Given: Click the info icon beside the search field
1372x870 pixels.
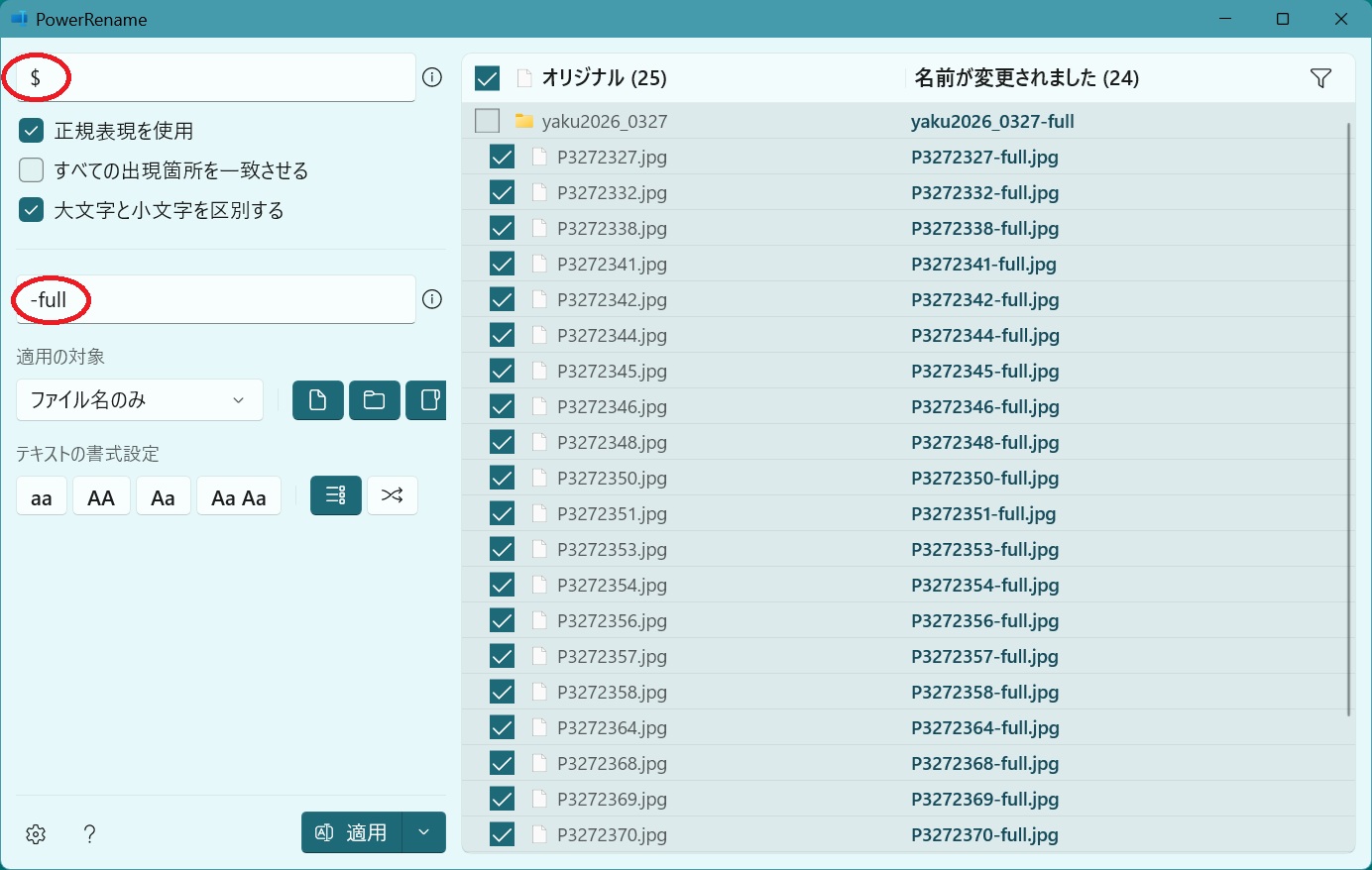Looking at the screenshot, I should [x=432, y=77].
